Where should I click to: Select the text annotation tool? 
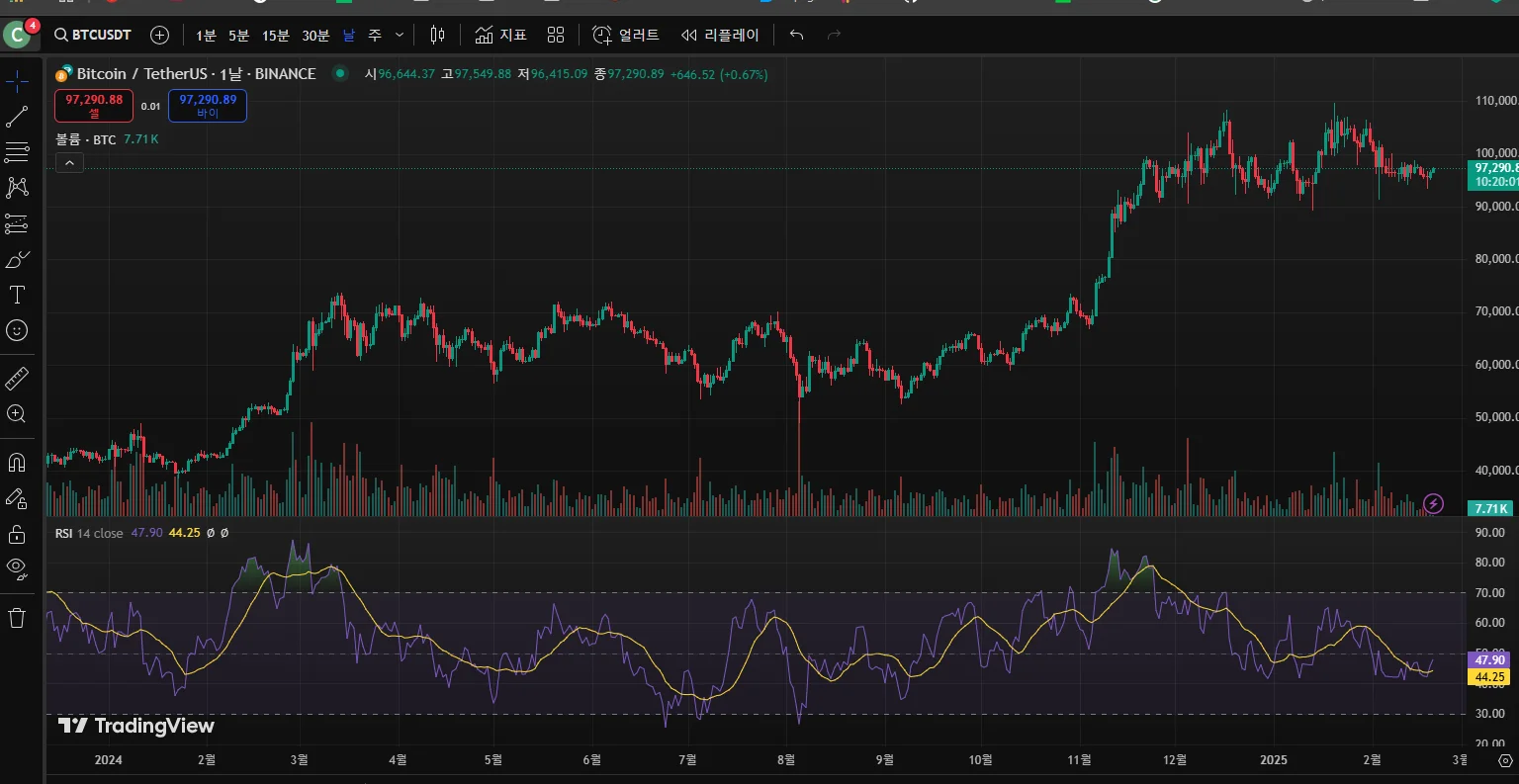pyautogui.click(x=17, y=295)
